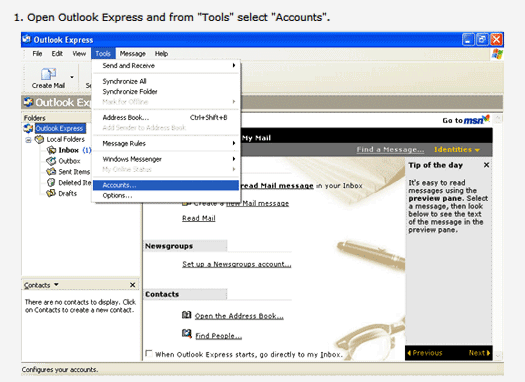Click the Outbox folder icon
The width and height of the screenshot is (525, 382).
pos(51,161)
